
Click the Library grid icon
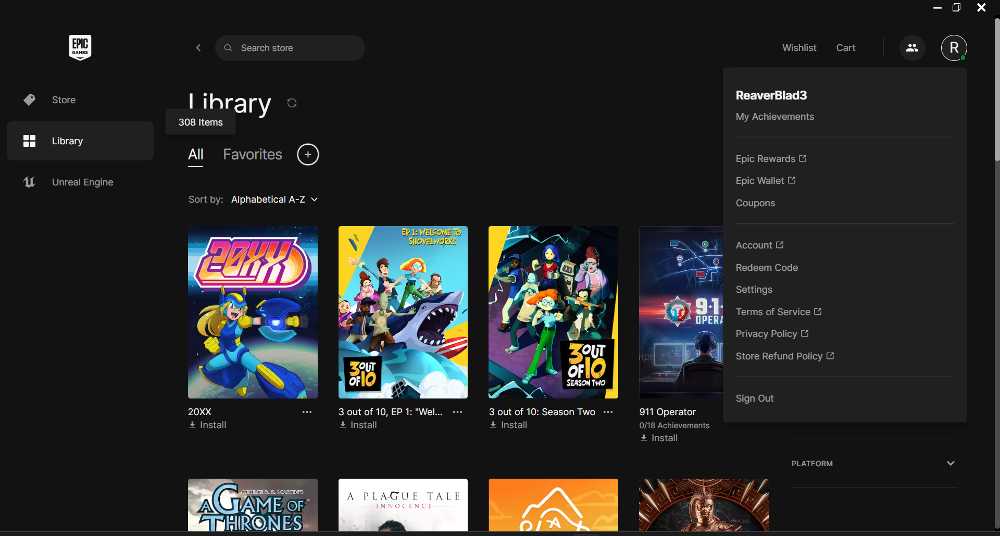click(29, 141)
